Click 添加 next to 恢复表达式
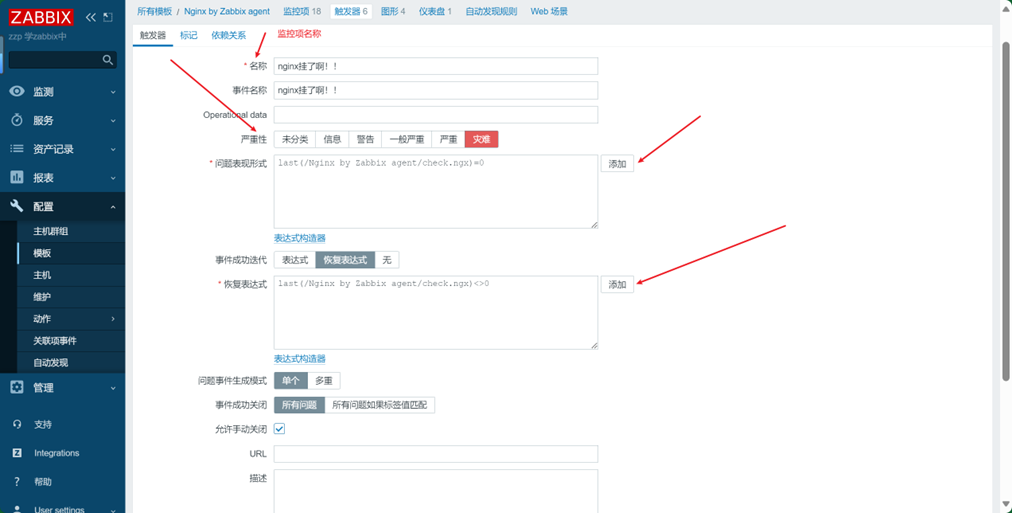 pyautogui.click(x=617, y=285)
